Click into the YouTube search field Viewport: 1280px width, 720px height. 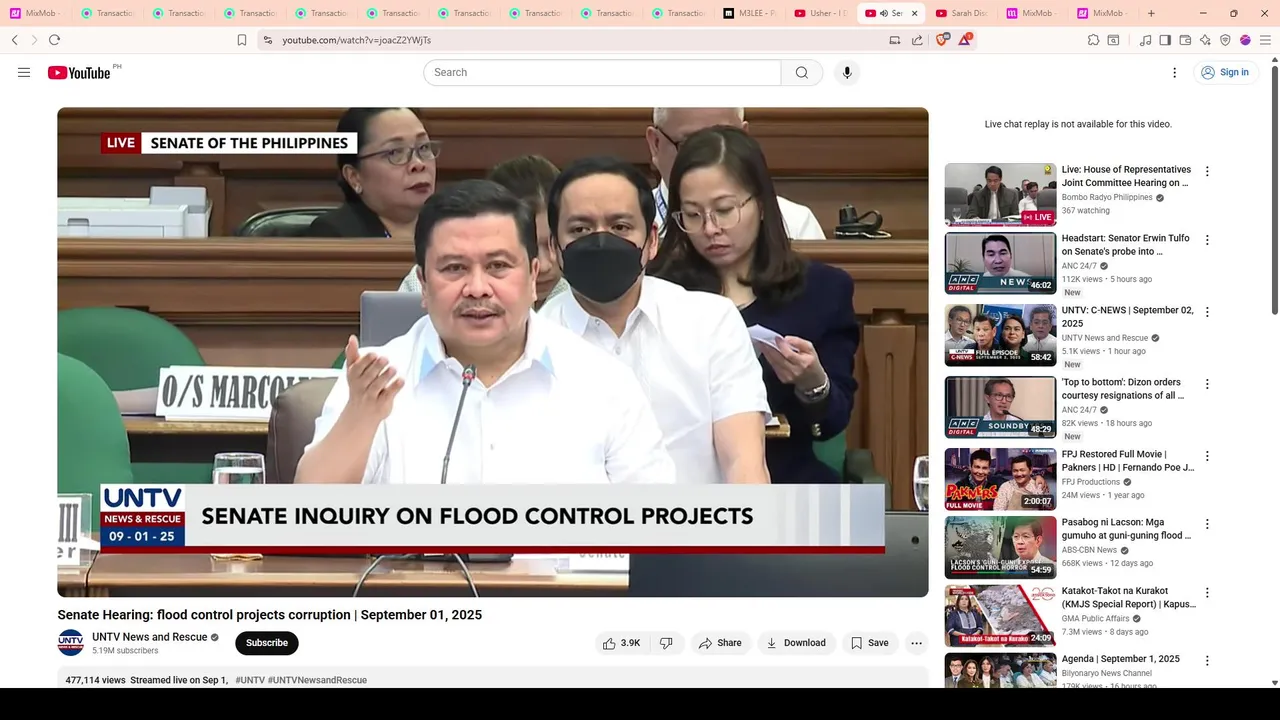[602, 72]
